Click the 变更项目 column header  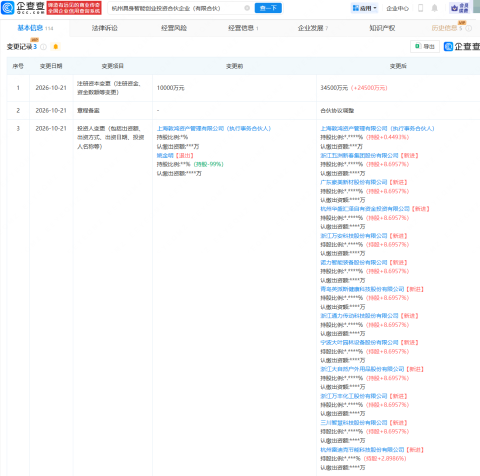click(x=113, y=66)
